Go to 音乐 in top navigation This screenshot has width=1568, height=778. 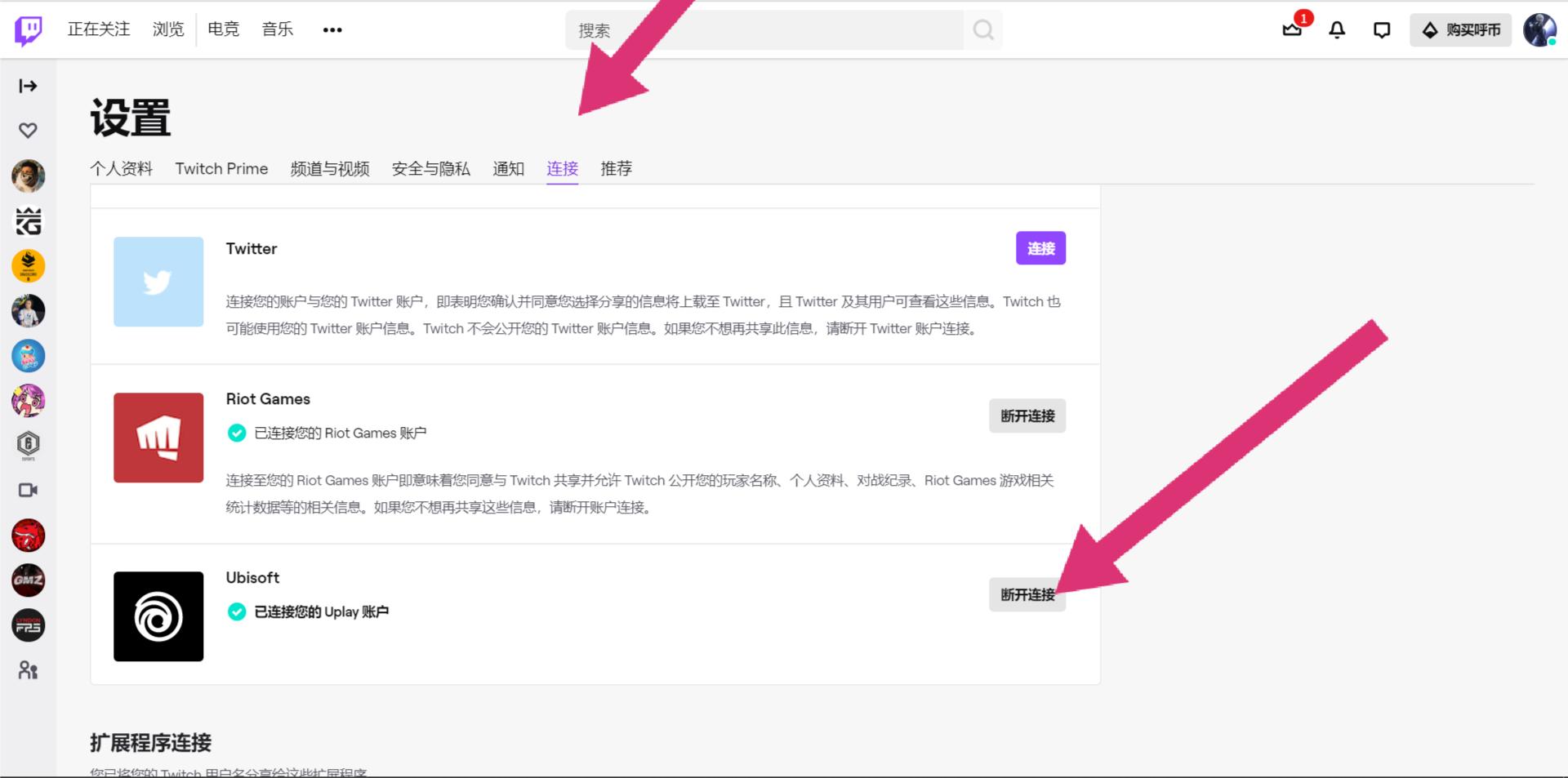tap(278, 29)
